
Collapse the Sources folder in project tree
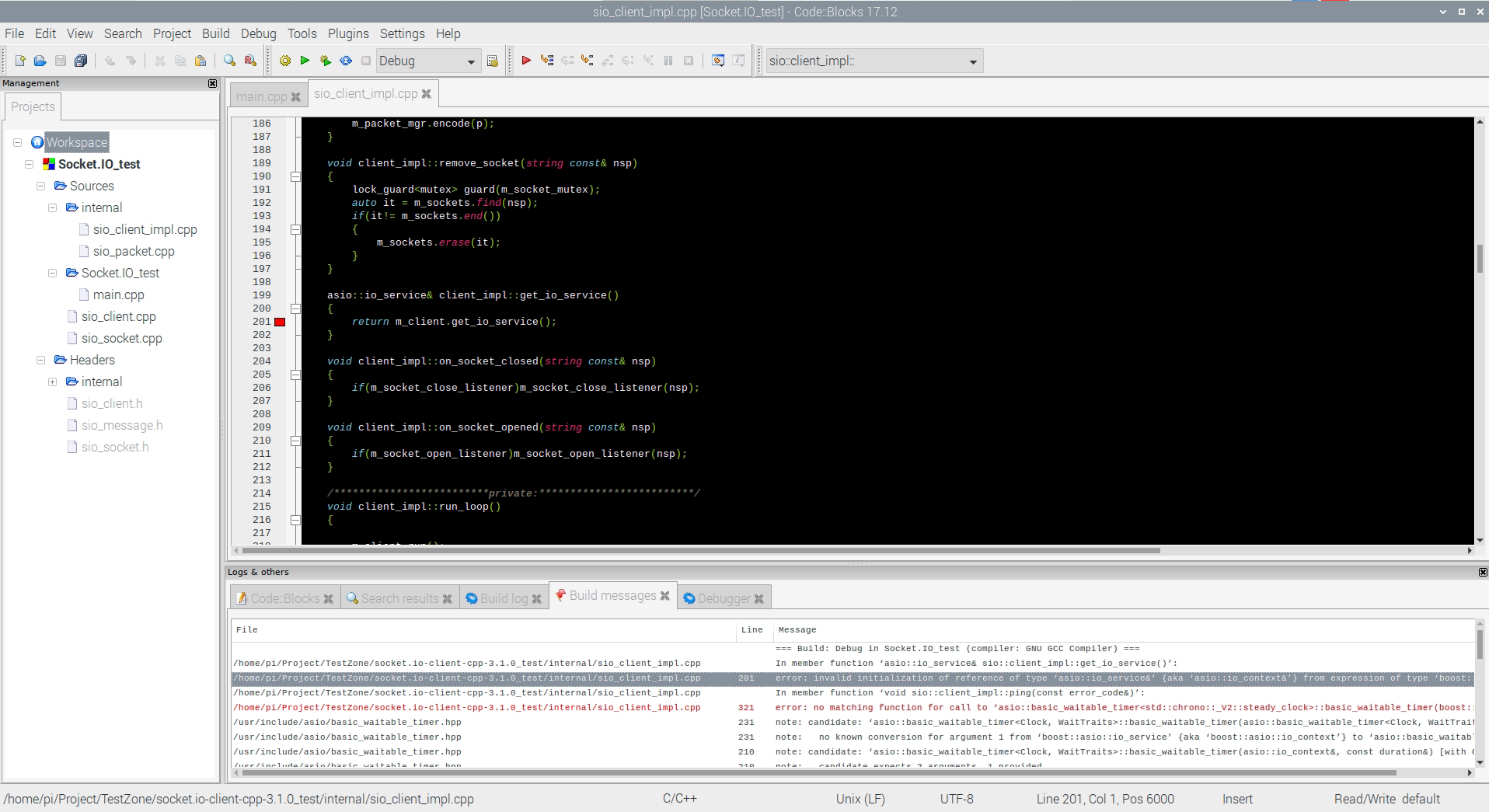pos(41,186)
